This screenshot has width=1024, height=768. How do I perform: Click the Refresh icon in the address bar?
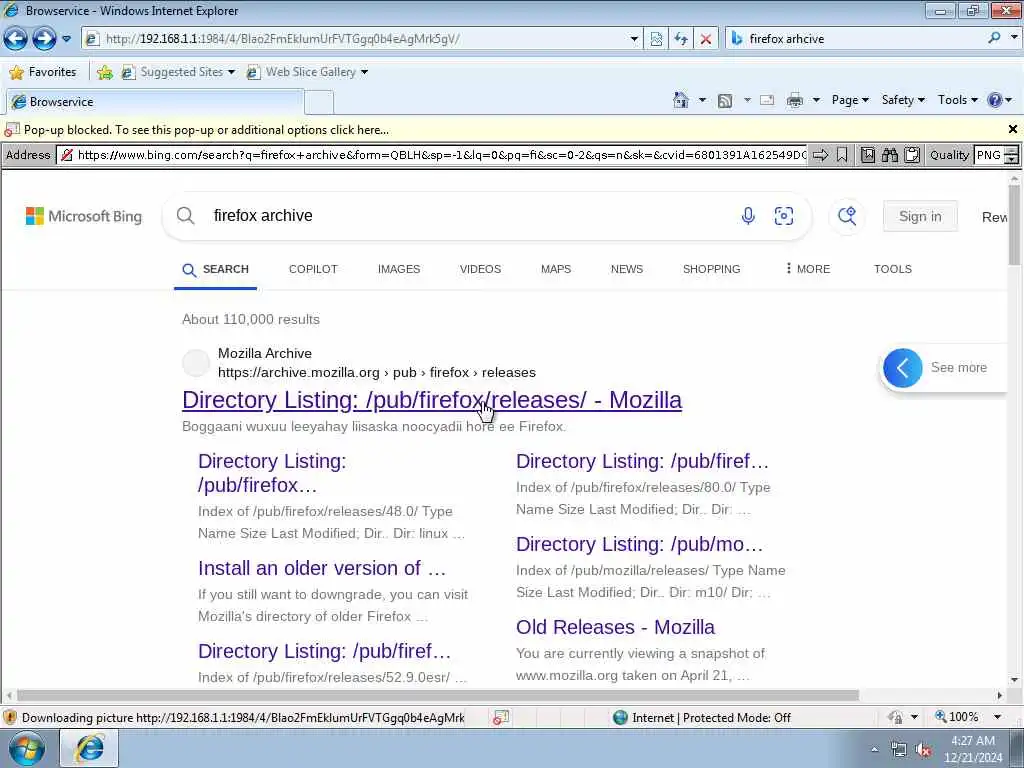[x=680, y=39]
